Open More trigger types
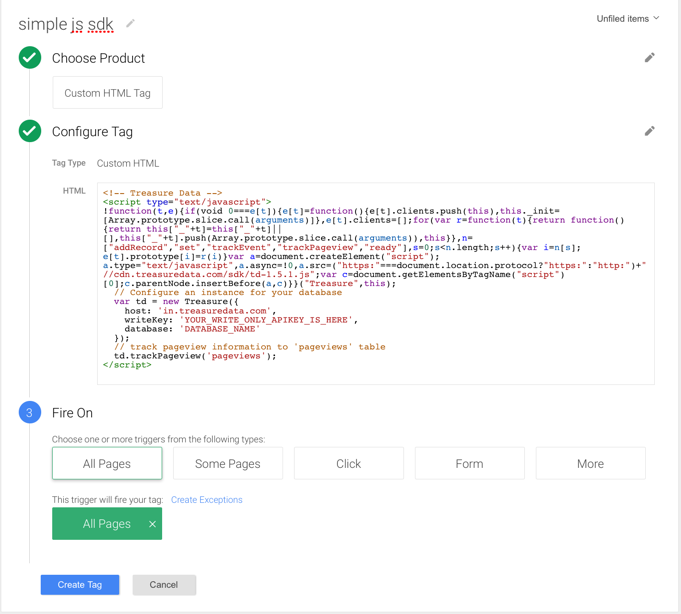The width and height of the screenshot is (681, 614). [x=590, y=464]
